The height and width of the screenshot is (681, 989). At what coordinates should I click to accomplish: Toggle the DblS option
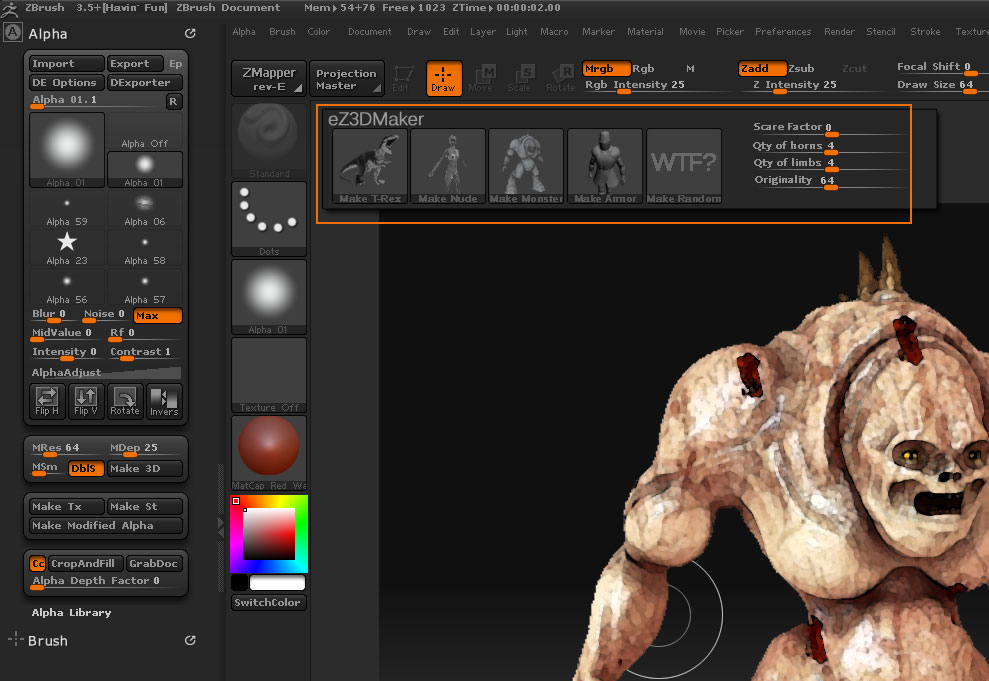(85, 468)
